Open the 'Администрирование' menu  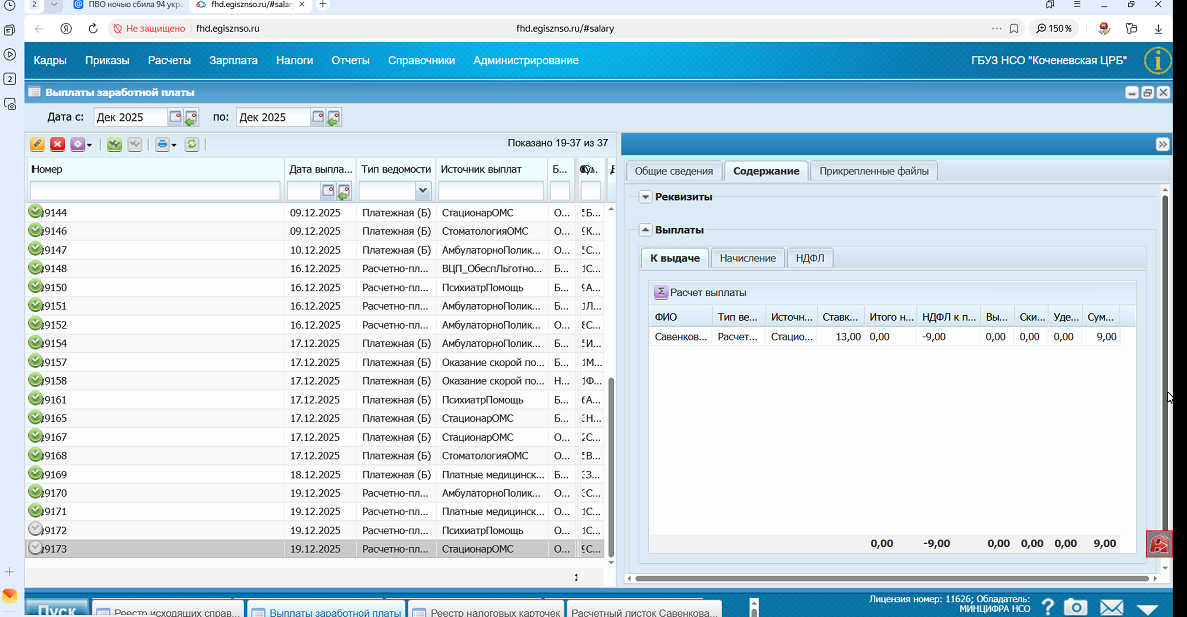[x=525, y=61]
